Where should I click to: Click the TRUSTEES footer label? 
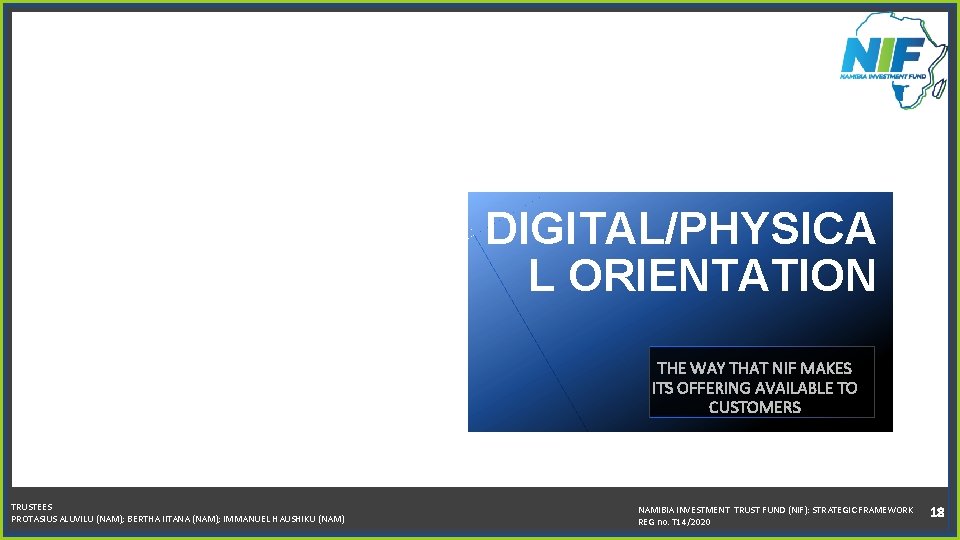point(32,507)
